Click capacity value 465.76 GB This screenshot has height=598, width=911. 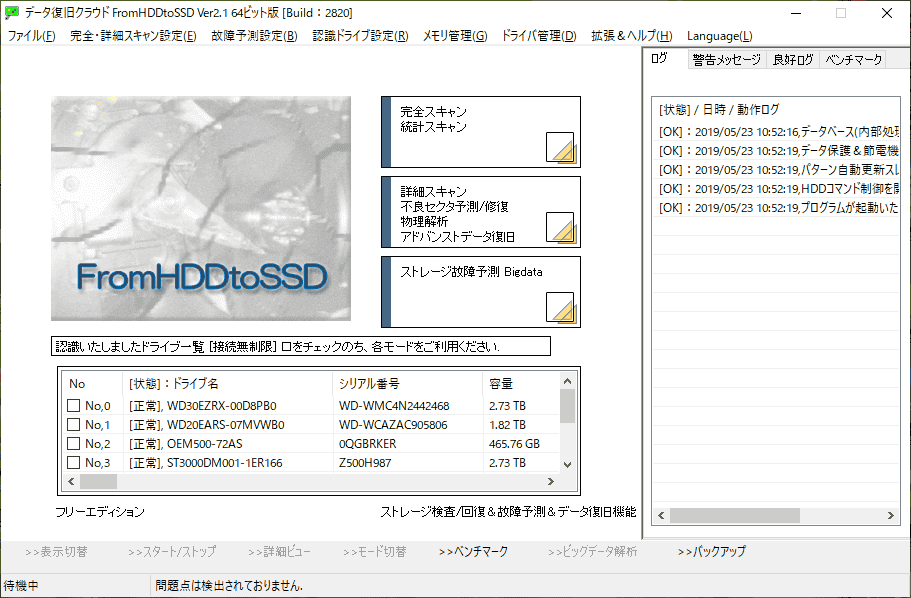[x=514, y=444]
